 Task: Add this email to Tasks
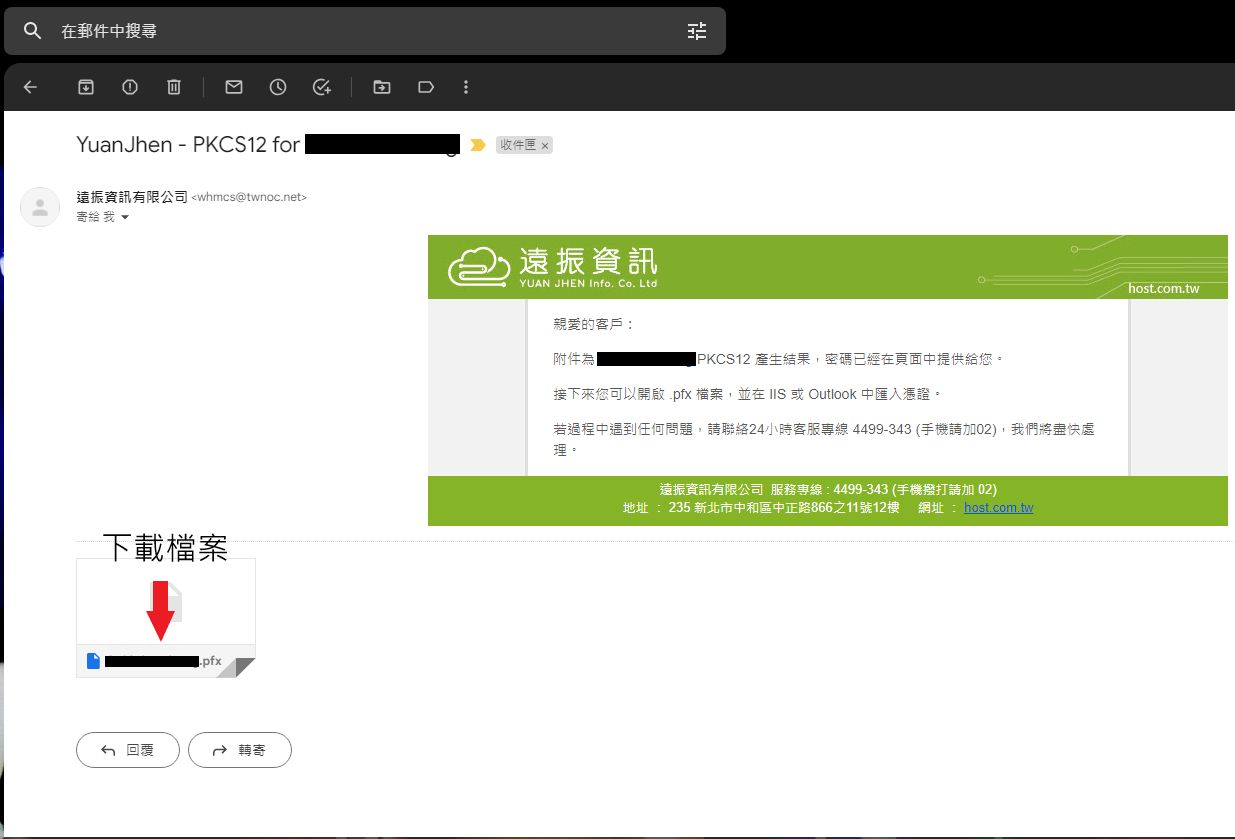pyautogui.click(x=322, y=87)
